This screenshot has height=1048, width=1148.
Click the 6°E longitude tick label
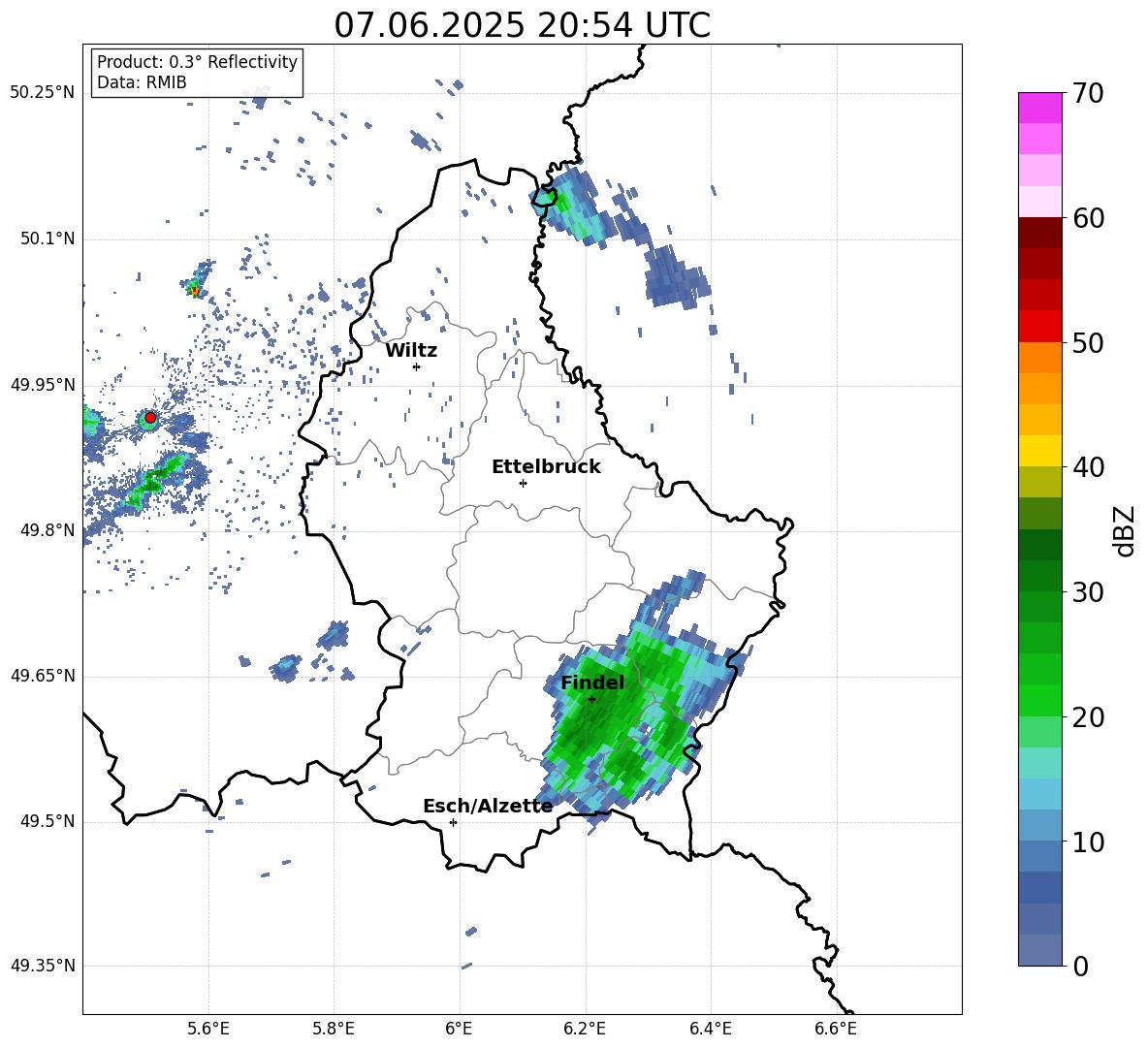click(459, 1030)
